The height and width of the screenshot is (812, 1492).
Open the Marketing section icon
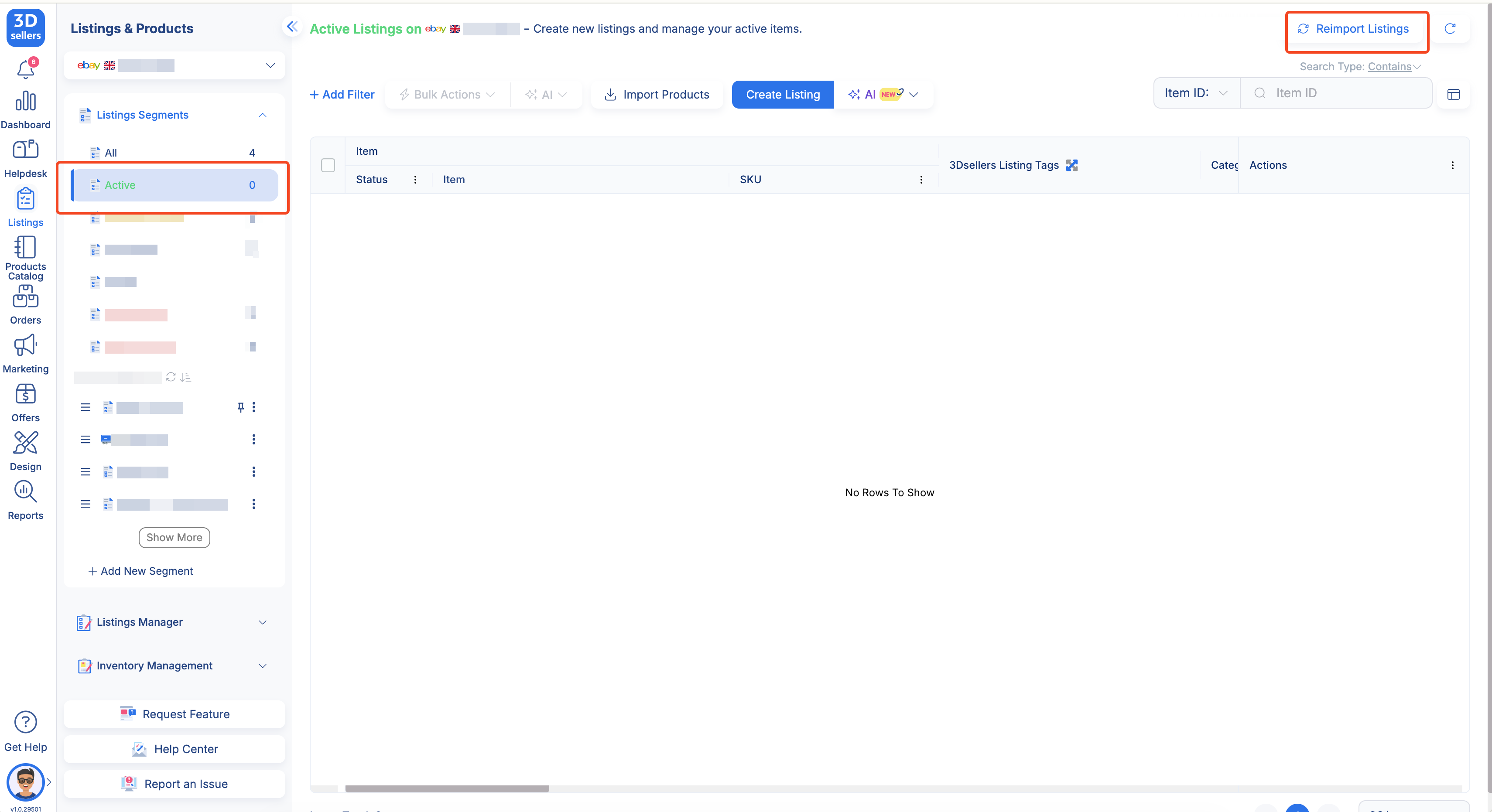(25, 345)
